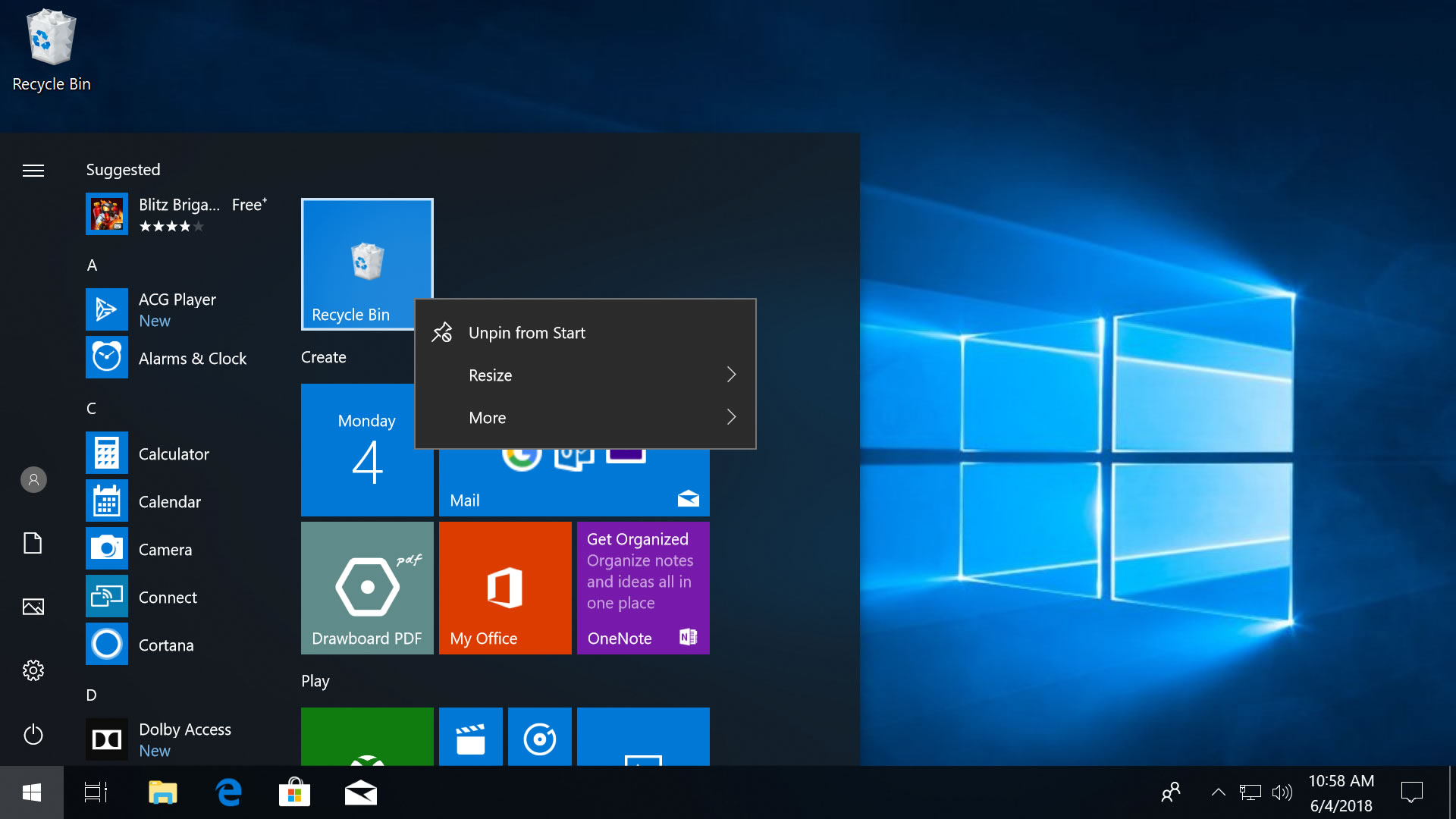
Task: Open Cortana from the app list
Action: tap(167, 645)
